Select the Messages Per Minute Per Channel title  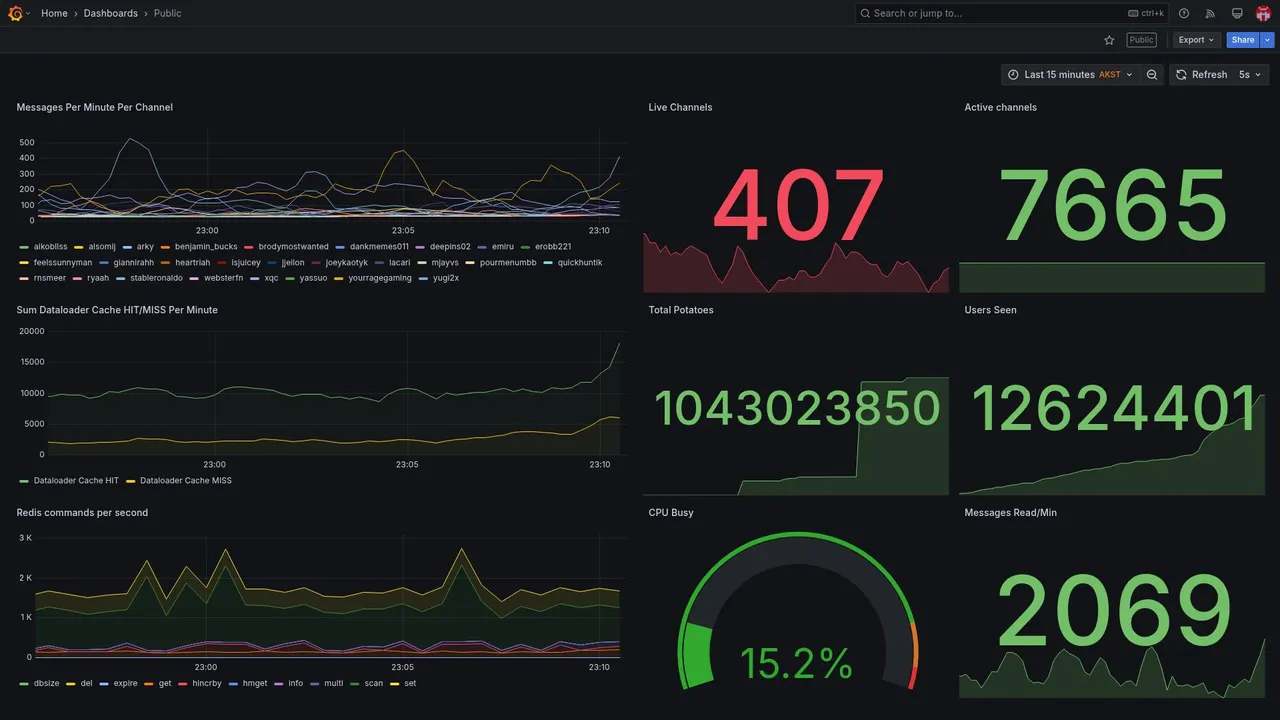click(x=95, y=107)
